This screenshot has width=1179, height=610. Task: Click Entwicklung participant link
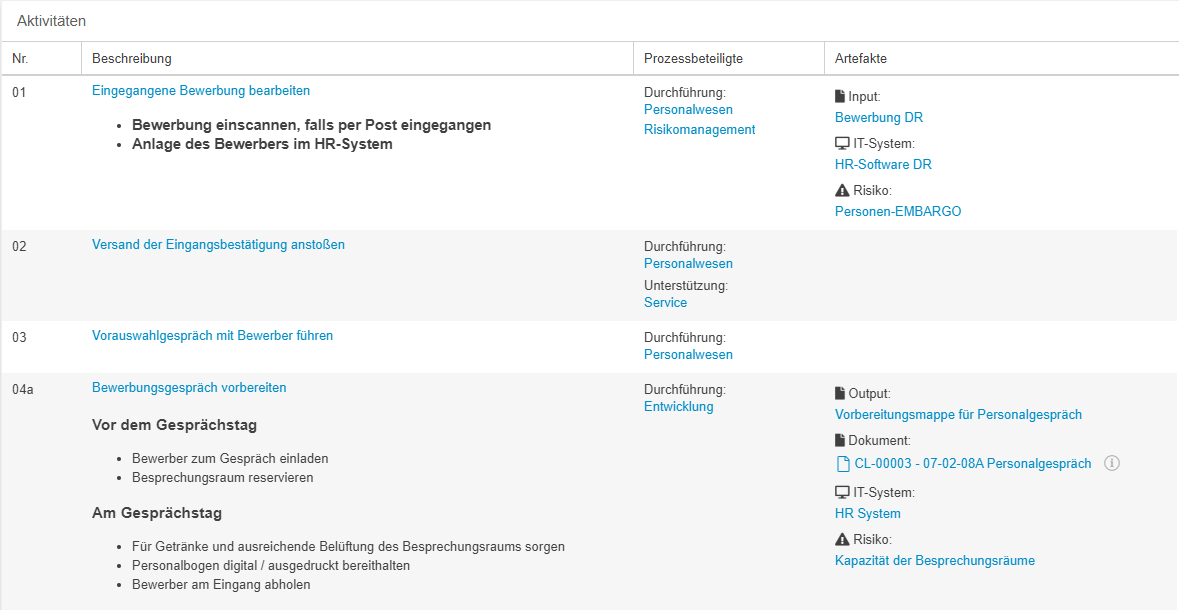pyautogui.click(x=678, y=407)
